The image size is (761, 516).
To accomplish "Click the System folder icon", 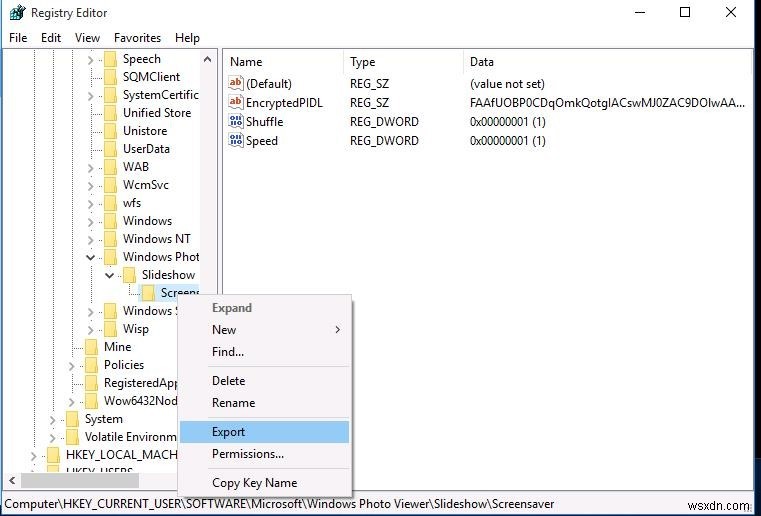I will coord(72,419).
